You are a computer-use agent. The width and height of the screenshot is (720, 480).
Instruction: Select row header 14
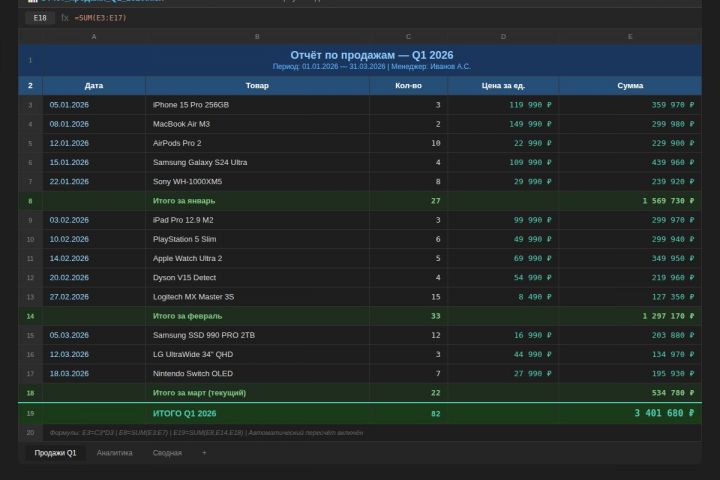[30, 316]
